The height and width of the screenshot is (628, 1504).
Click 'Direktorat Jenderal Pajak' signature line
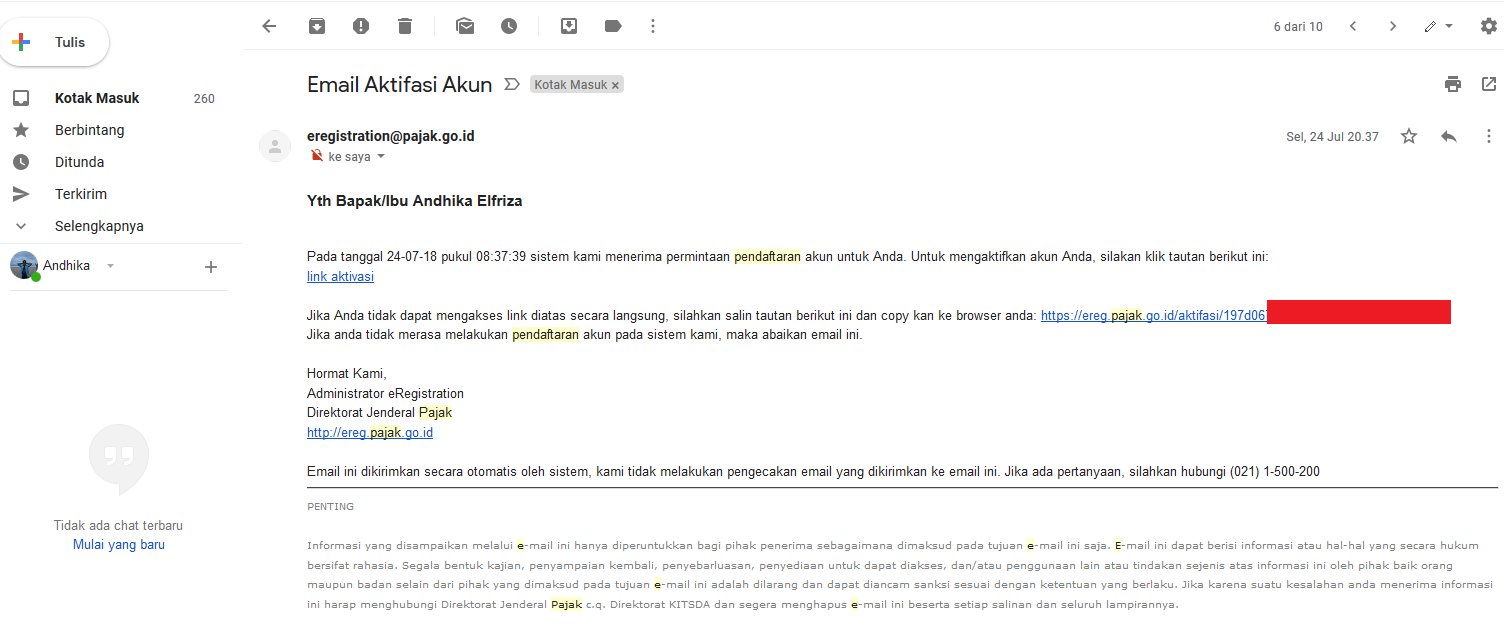click(x=380, y=413)
